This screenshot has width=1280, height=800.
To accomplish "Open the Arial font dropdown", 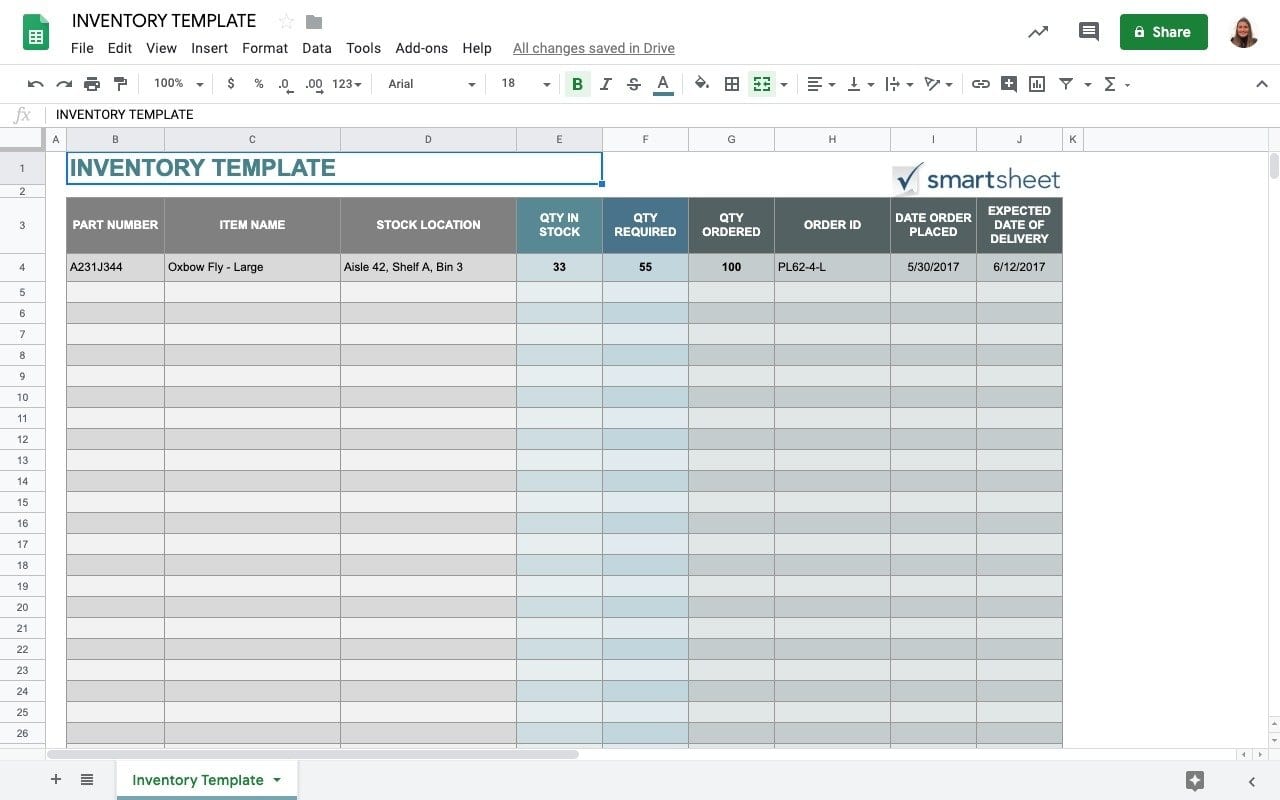I will pos(432,84).
